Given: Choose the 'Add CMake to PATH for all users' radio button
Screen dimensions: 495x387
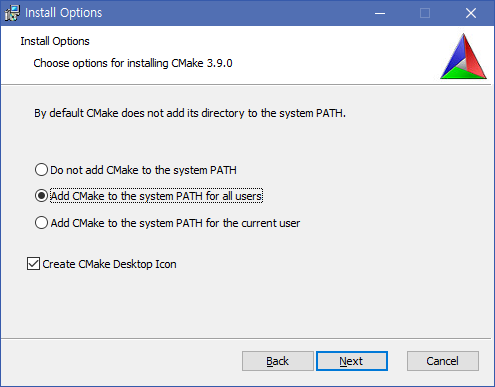Looking at the screenshot, I should [41, 196].
